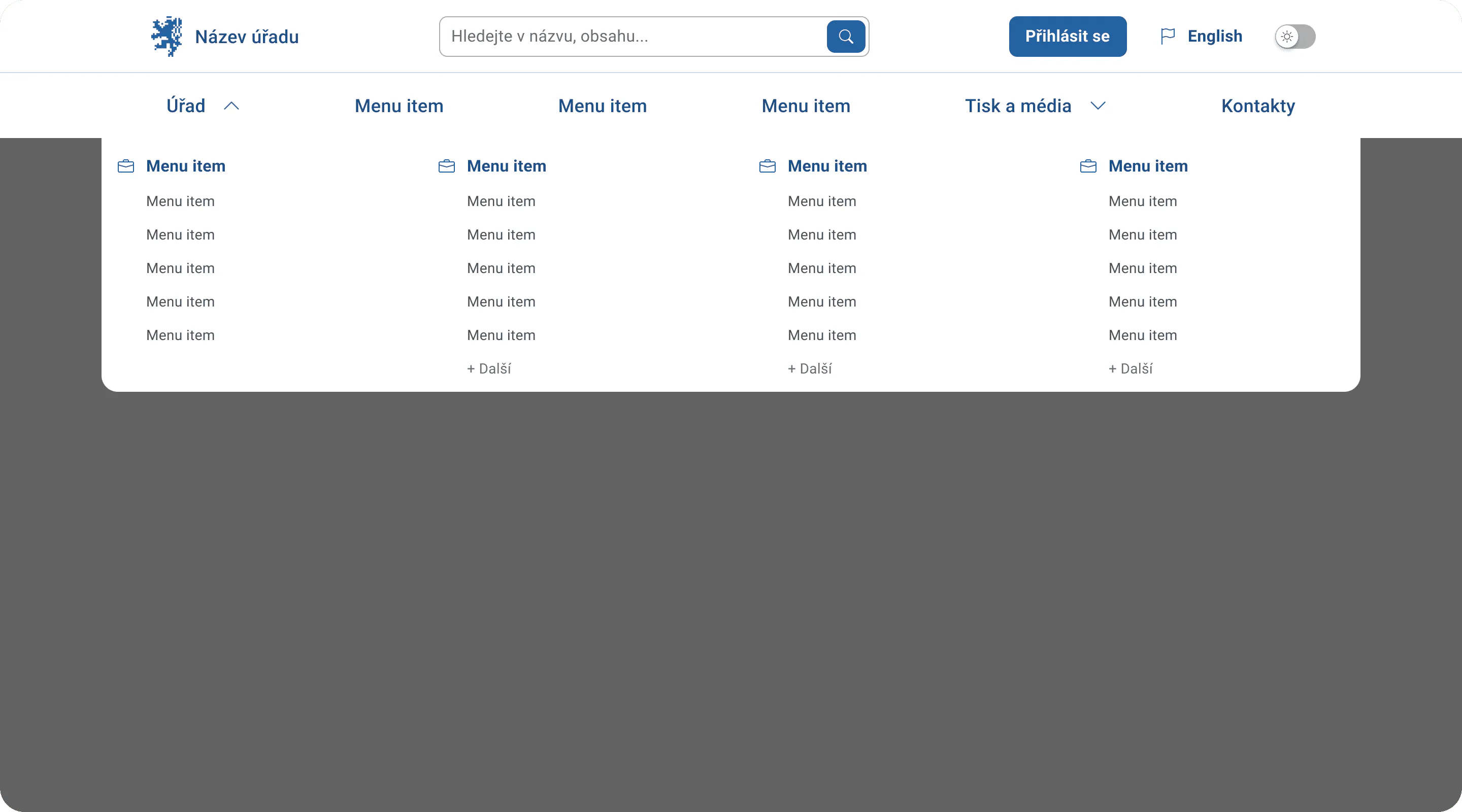
Task: Click the bold Menu item heading of the fourth column
Action: [1148, 166]
